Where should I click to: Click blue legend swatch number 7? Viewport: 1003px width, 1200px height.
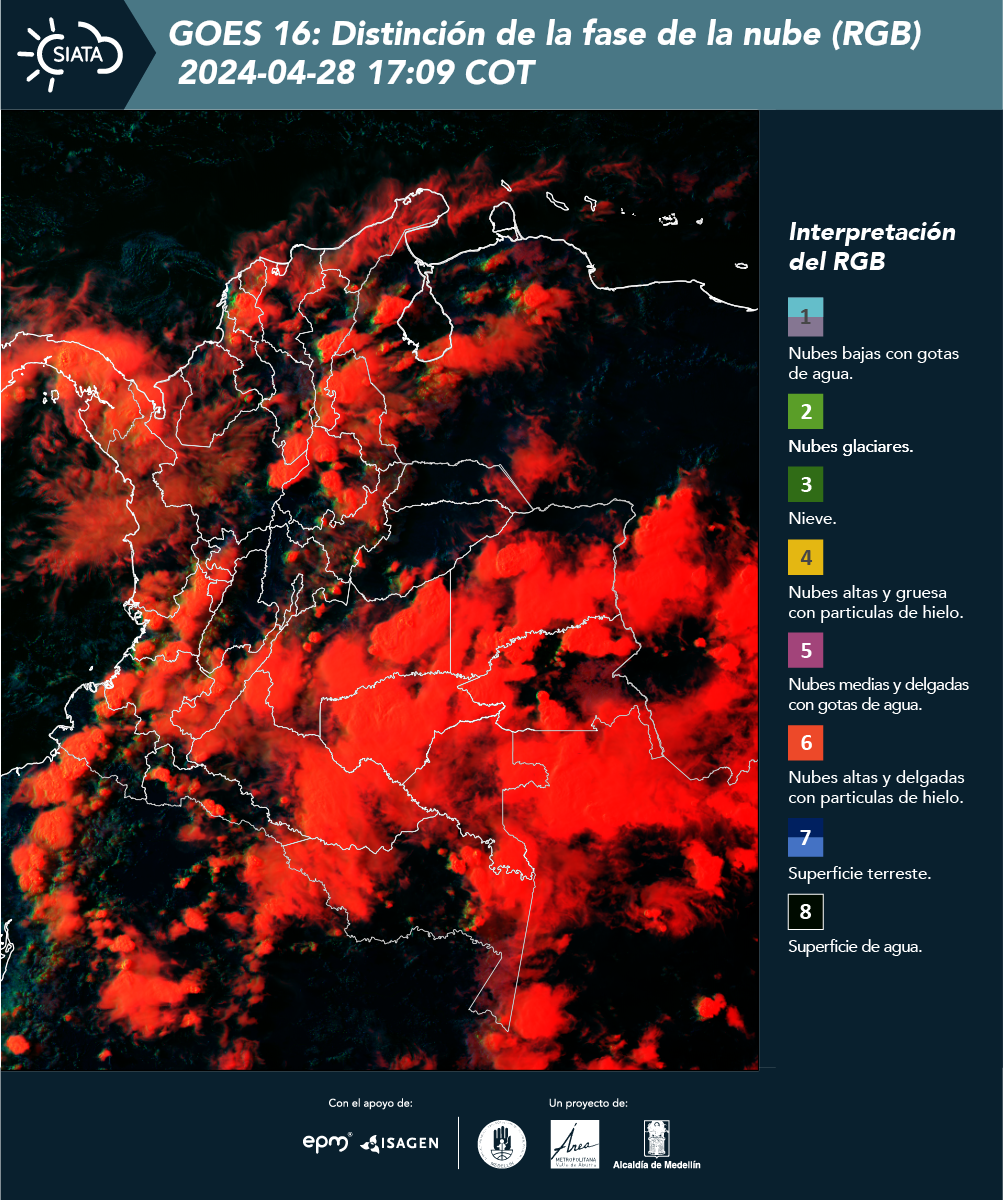805,838
